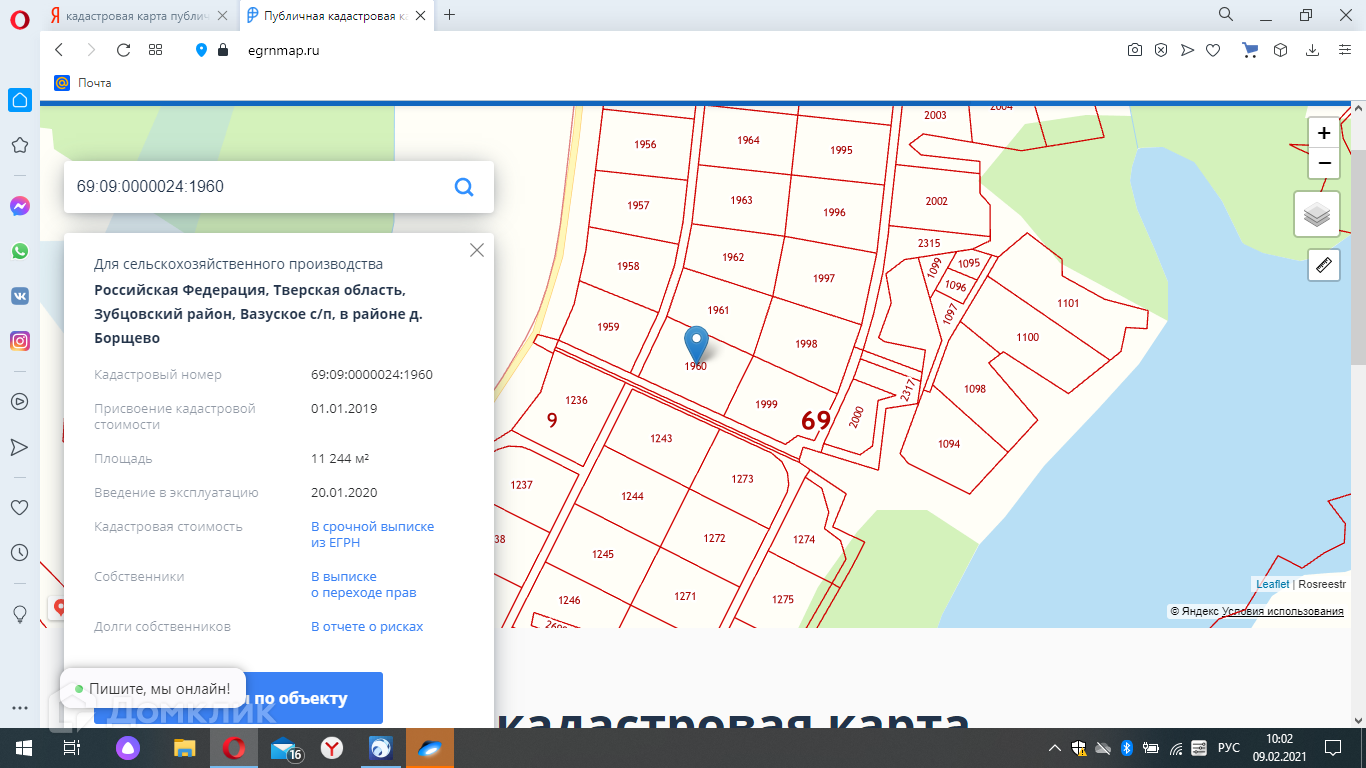The height and width of the screenshot is (768, 1366).
Task: Open the Speed Dial start page grid
Action: click(155, 50)
